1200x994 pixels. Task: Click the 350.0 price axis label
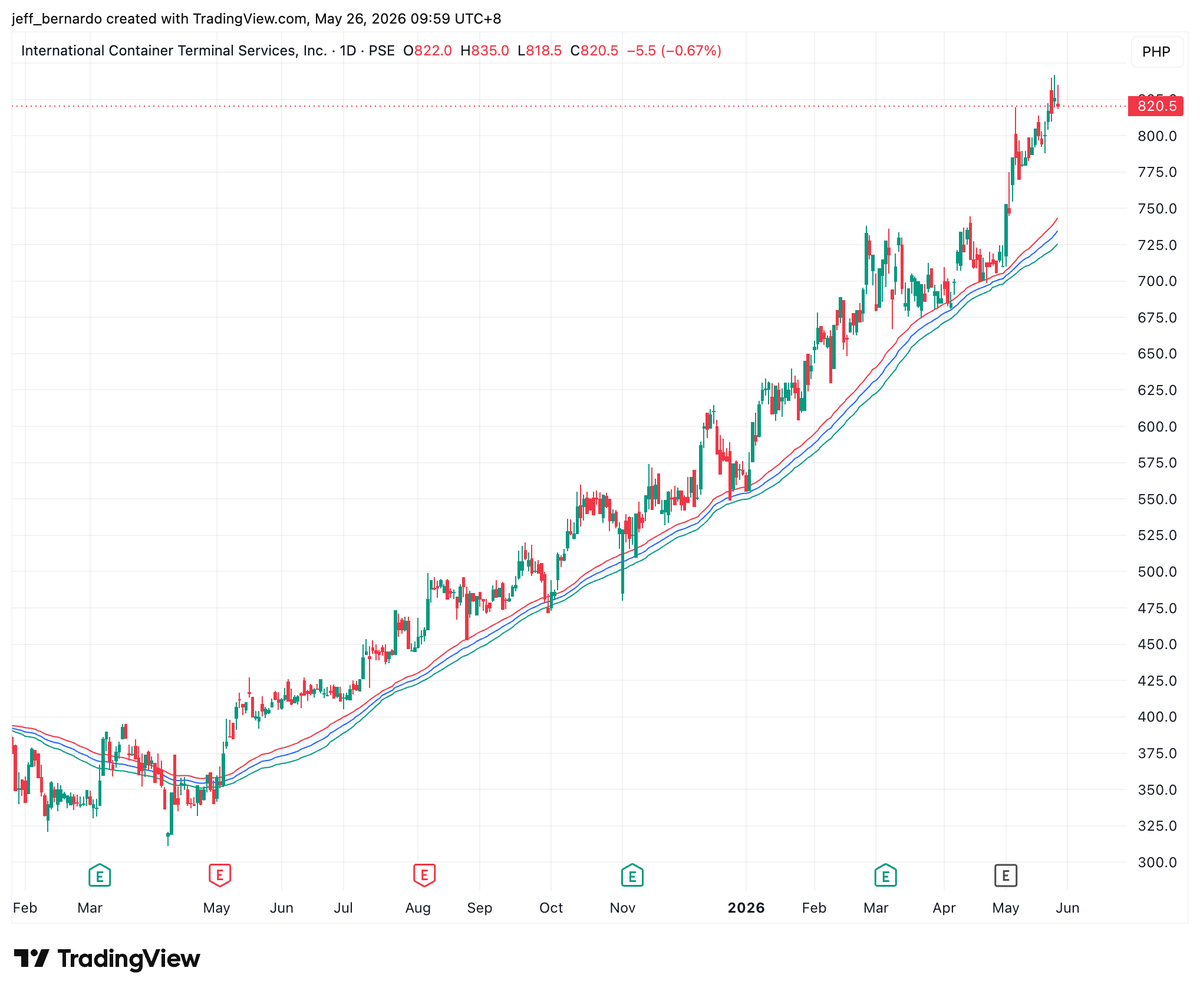(x=1156, y=790)
